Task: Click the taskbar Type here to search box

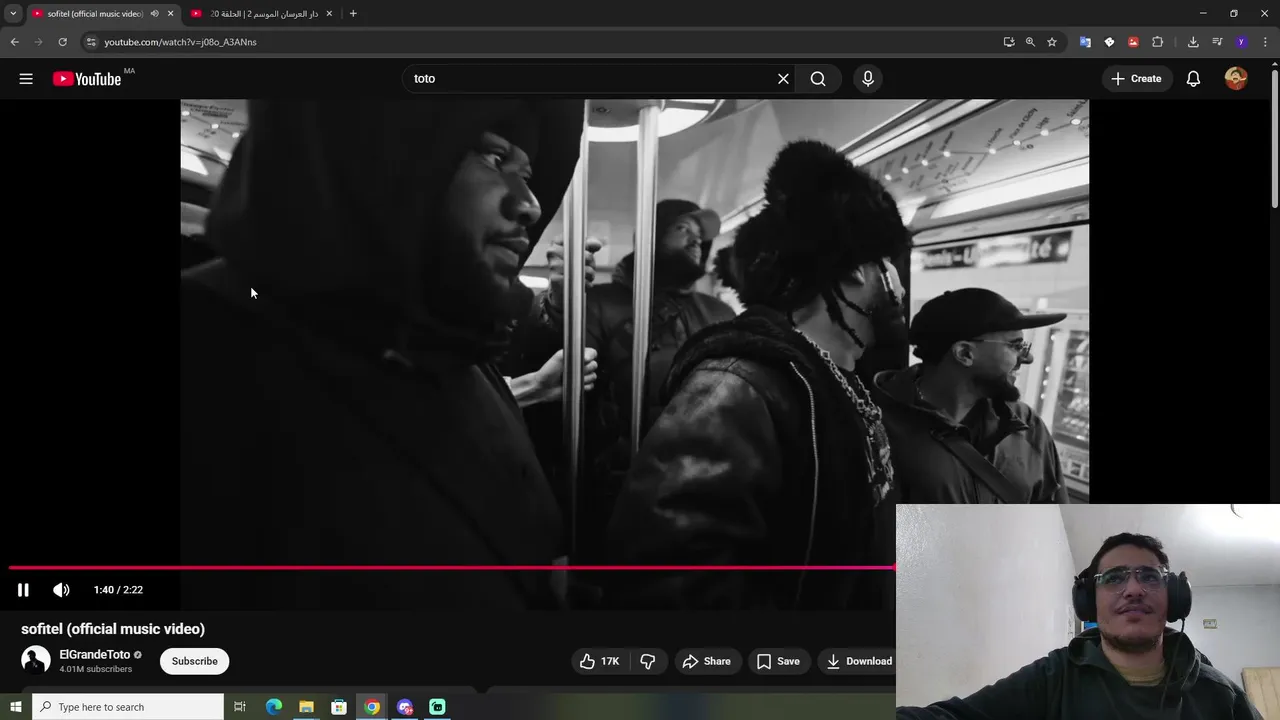Action: 128,707
